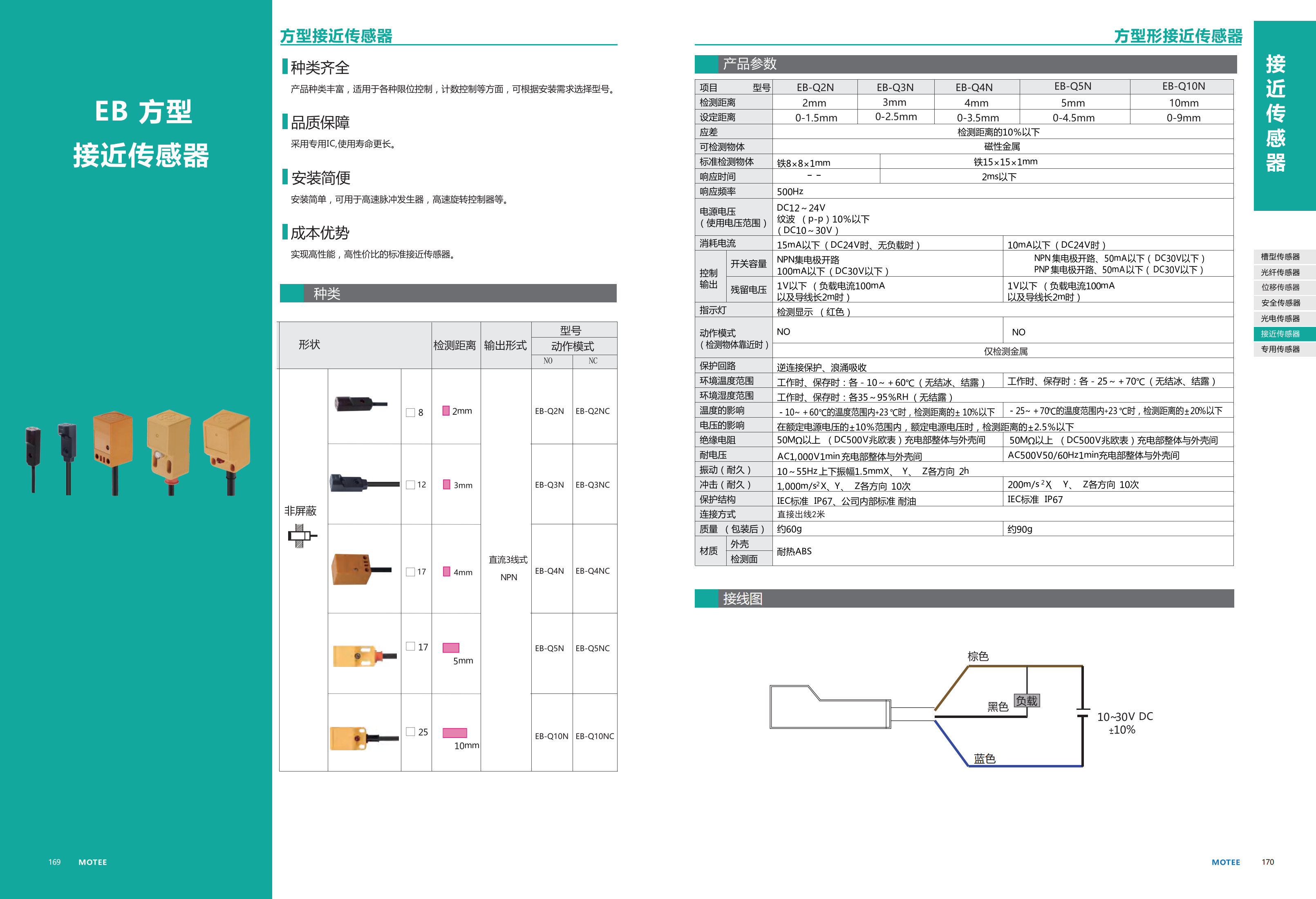This screenshot has width=1316, height=899.
Task: Click the pink 3mm distance swatch
Action: 447,485
